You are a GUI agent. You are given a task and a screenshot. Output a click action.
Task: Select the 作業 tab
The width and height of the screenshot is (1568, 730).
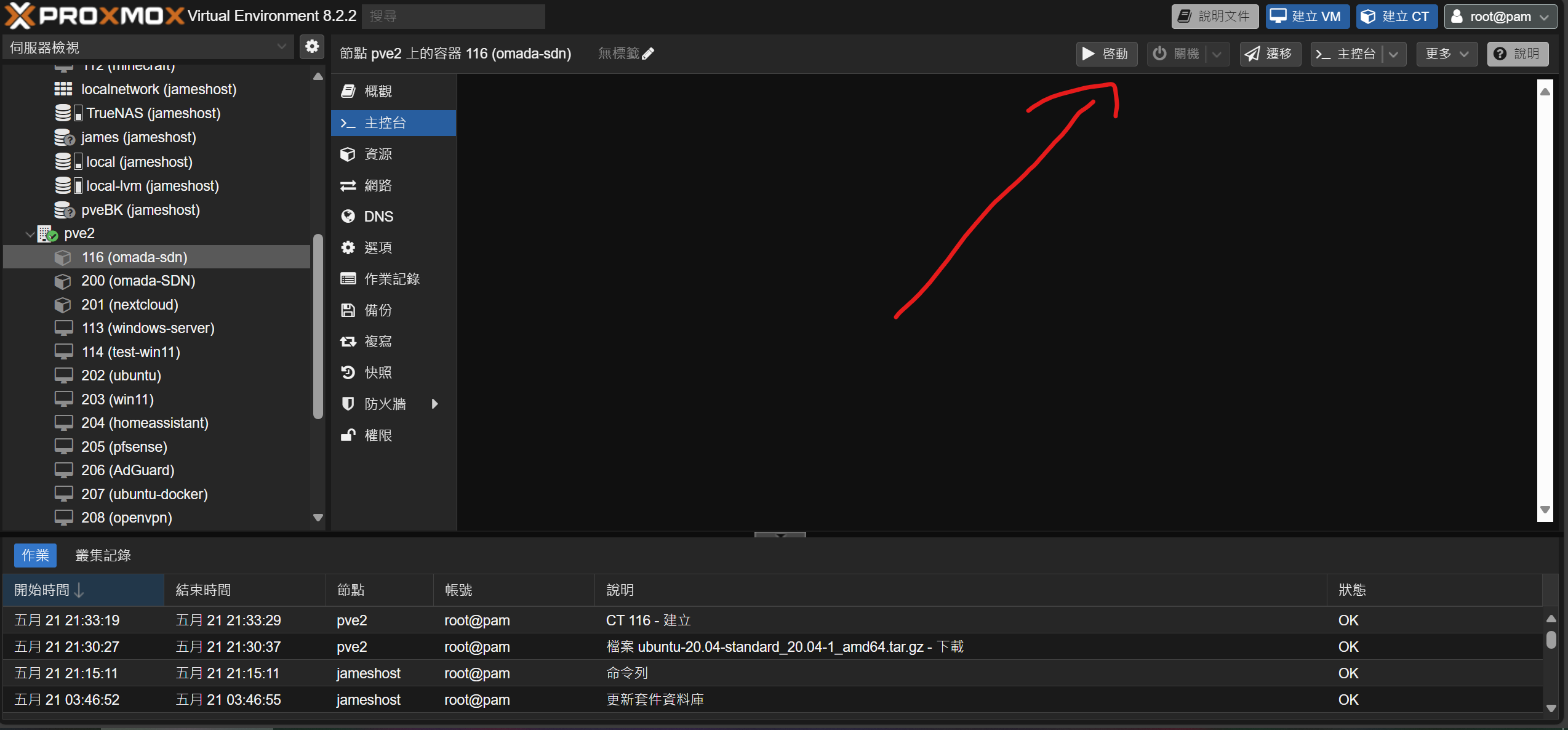click(x=35, y=555)
